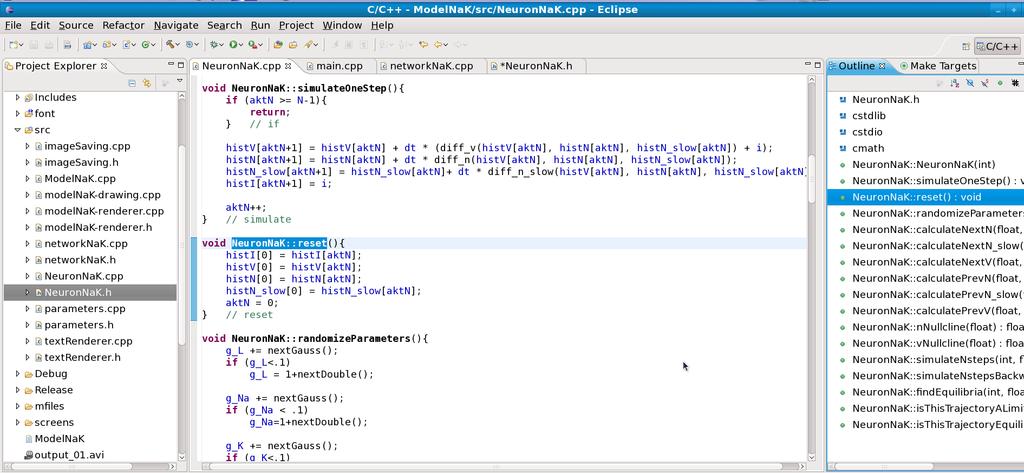Toggle the C/C++ perspective button

coord(998,46)
